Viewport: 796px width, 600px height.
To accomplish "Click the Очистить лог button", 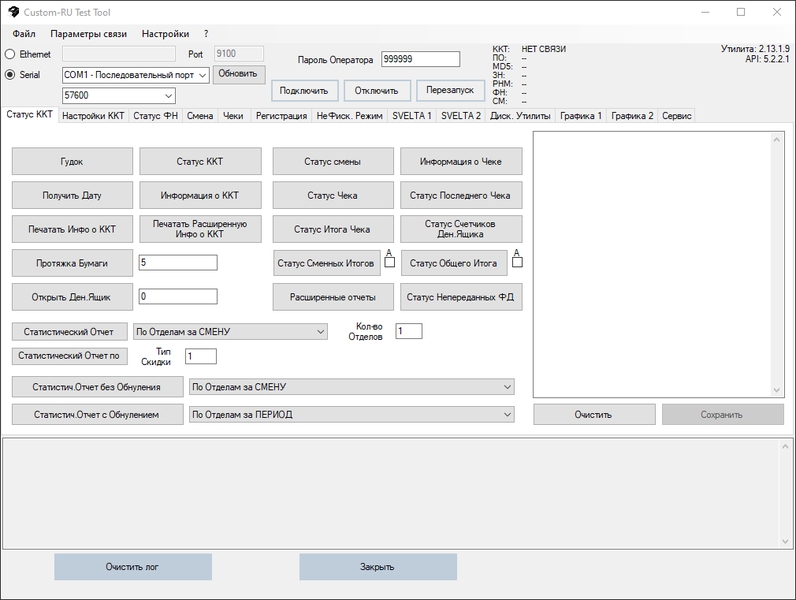I will coord(132,567).
